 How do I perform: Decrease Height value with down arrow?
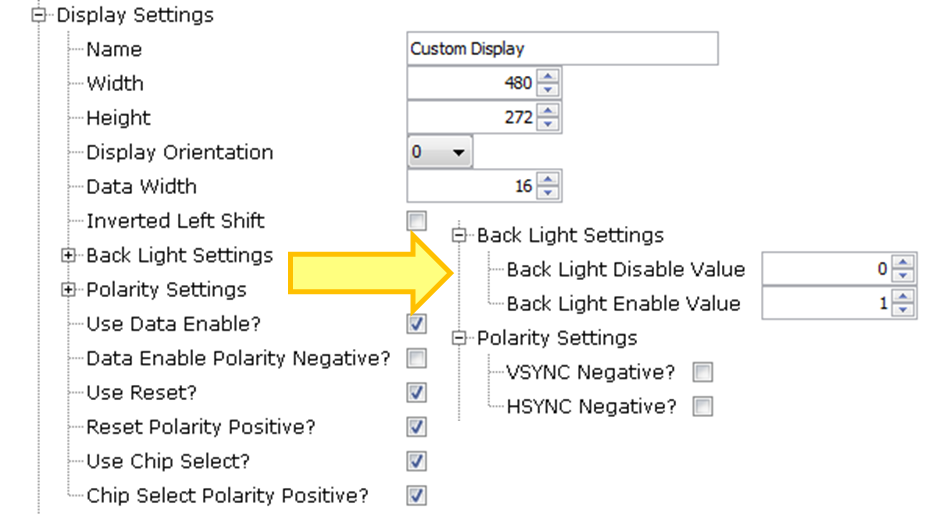pos(548,123)
